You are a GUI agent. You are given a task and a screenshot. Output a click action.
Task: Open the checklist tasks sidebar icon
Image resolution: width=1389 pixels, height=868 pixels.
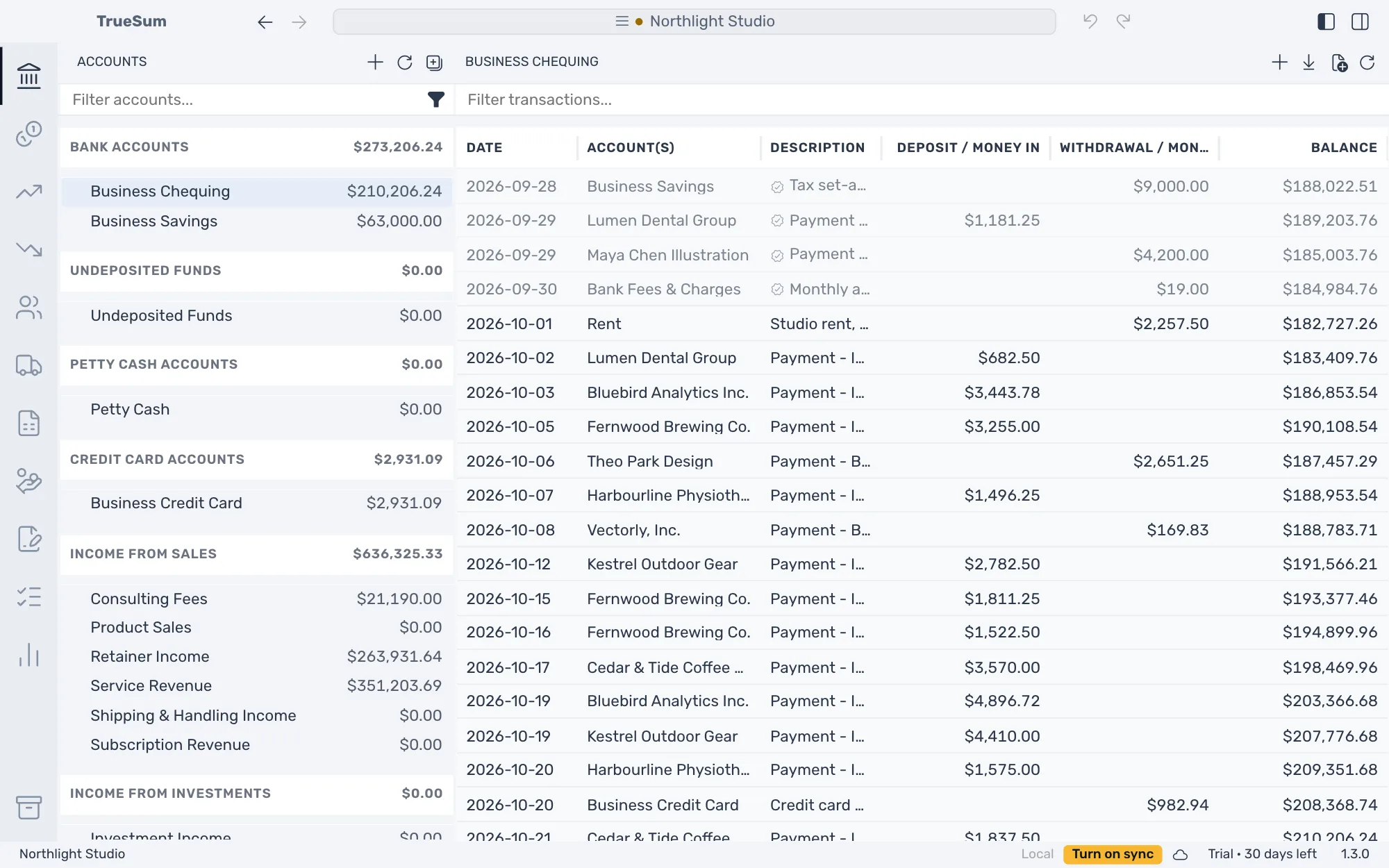coord(28,596)
